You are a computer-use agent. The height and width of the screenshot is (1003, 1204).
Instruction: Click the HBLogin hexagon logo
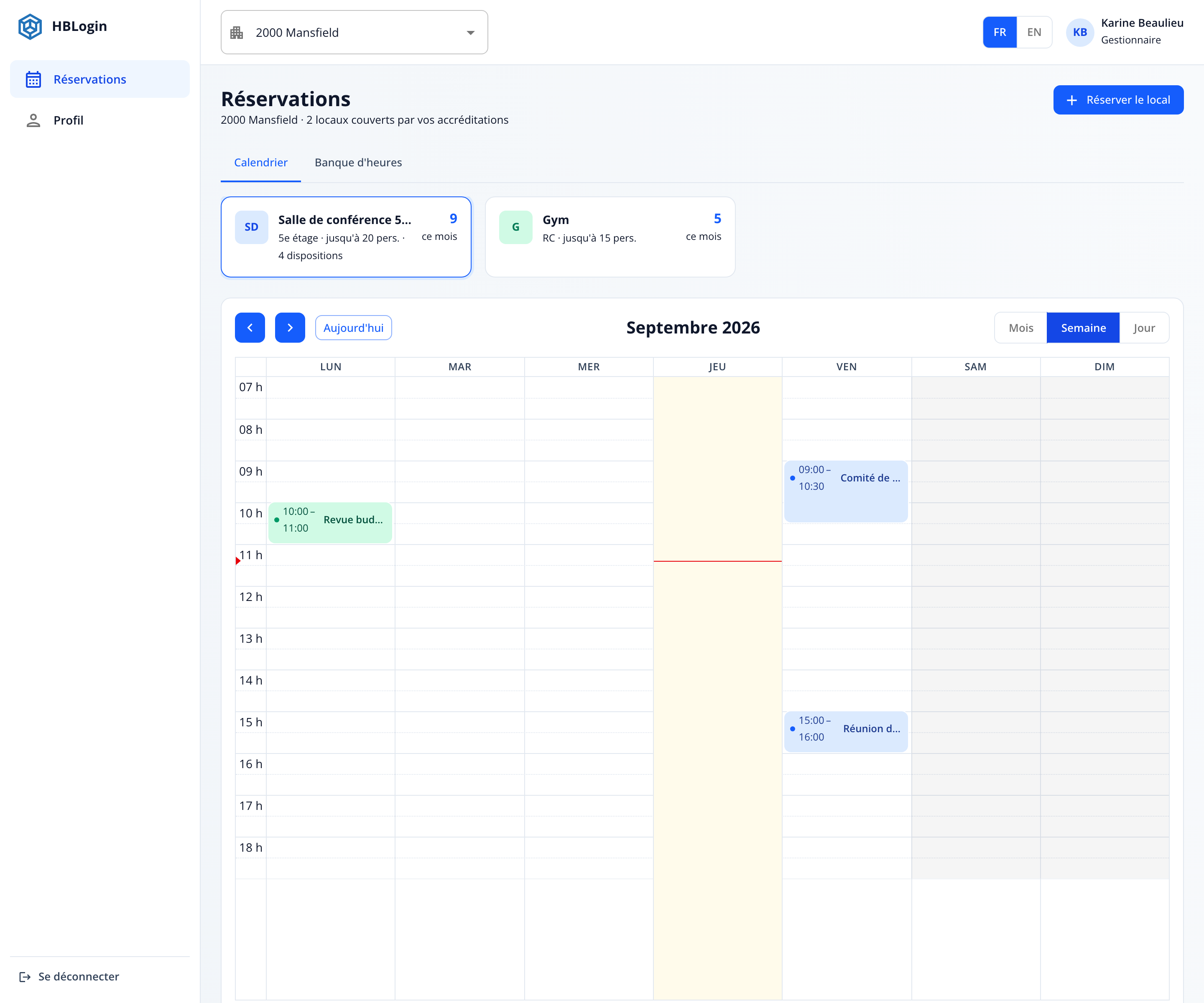(30, 26)
